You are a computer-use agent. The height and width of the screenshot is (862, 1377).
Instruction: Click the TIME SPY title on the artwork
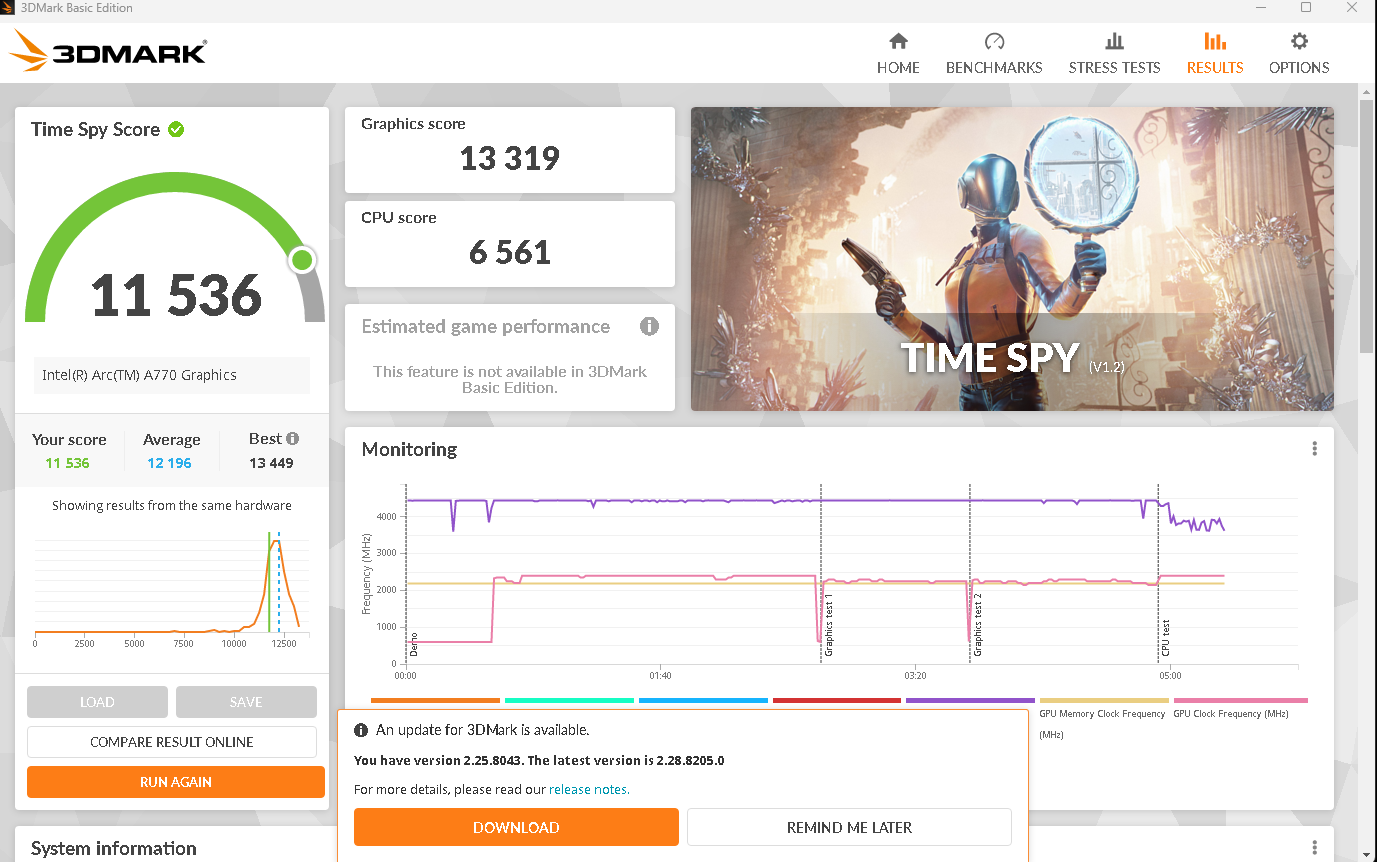(x=990, y=358)
